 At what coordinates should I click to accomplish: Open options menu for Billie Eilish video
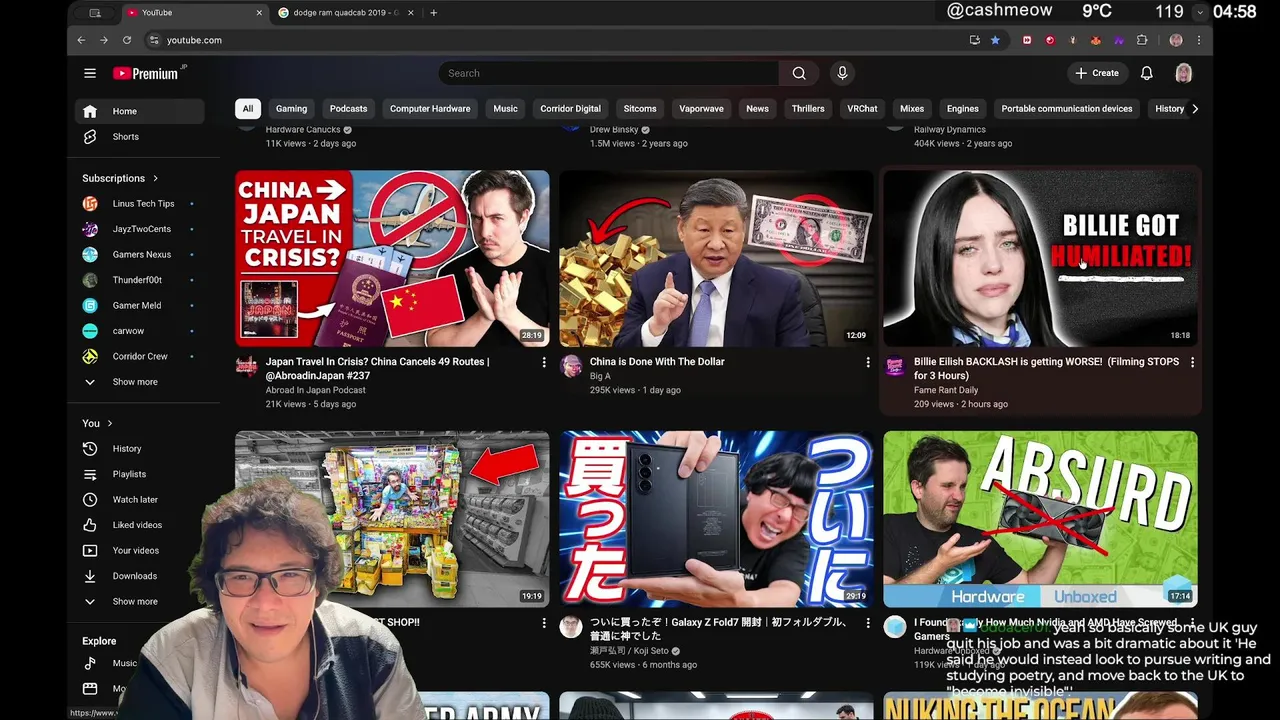pos(1192,362)
